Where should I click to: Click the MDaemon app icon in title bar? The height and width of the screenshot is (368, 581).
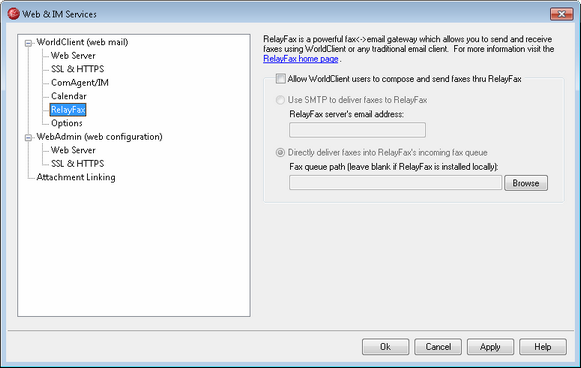tap(13, 14)
